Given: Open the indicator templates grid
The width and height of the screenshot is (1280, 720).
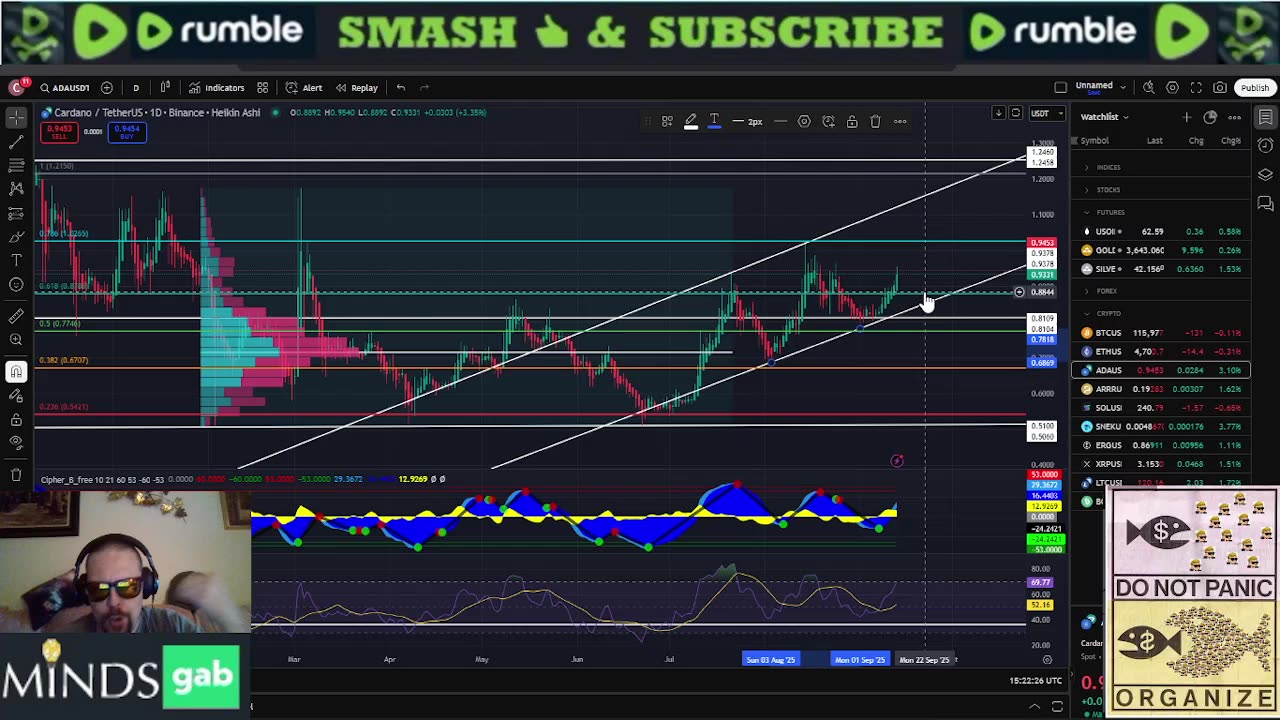Looking at the screenshot, I should tap(263, 88).
